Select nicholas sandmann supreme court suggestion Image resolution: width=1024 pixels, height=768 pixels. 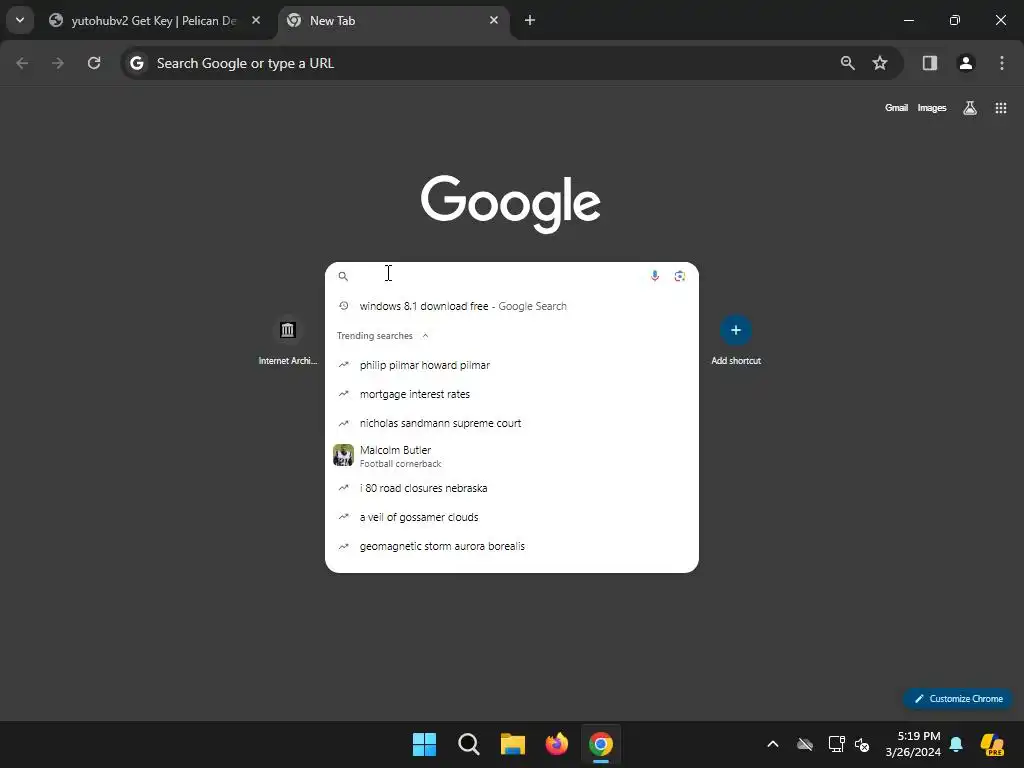pyautogui.click(x=512, y=423)
